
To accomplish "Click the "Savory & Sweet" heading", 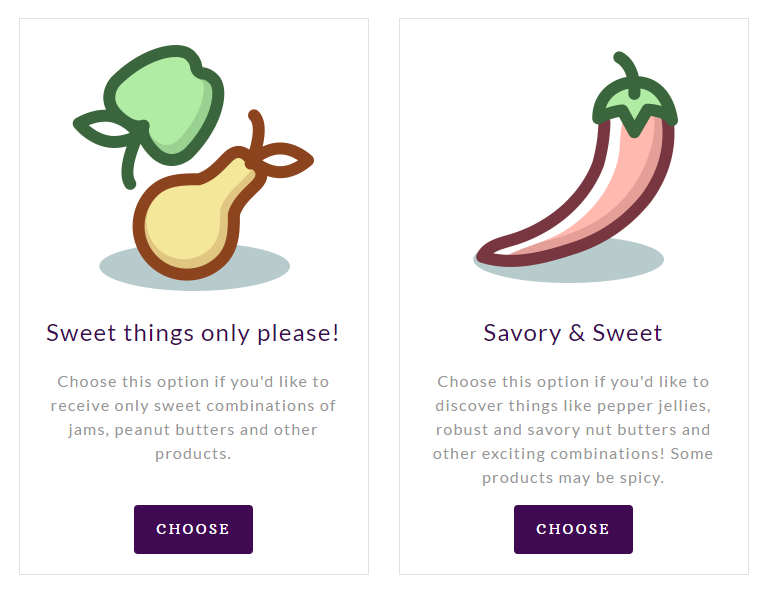I will pyautogui.click(x=573, y=333).
